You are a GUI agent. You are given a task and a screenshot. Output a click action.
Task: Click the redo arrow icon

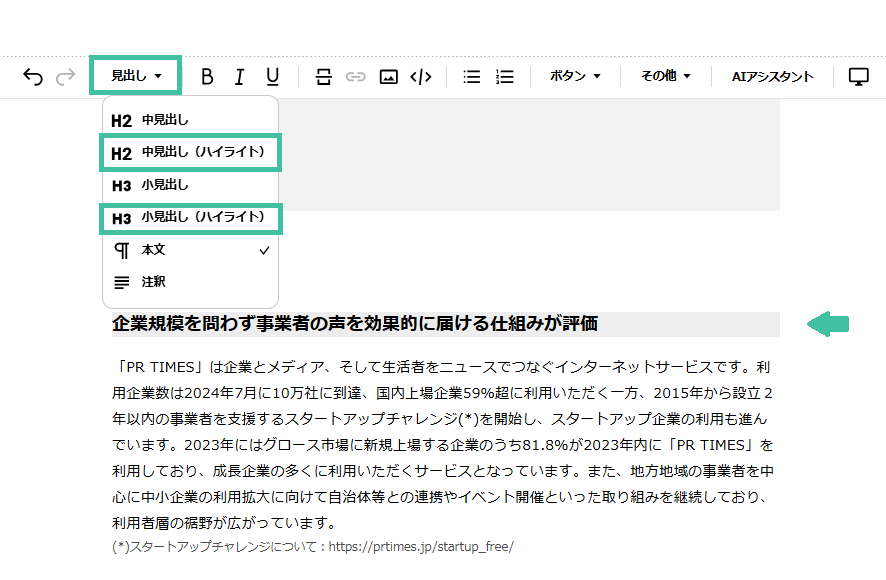tap(66, 77)
